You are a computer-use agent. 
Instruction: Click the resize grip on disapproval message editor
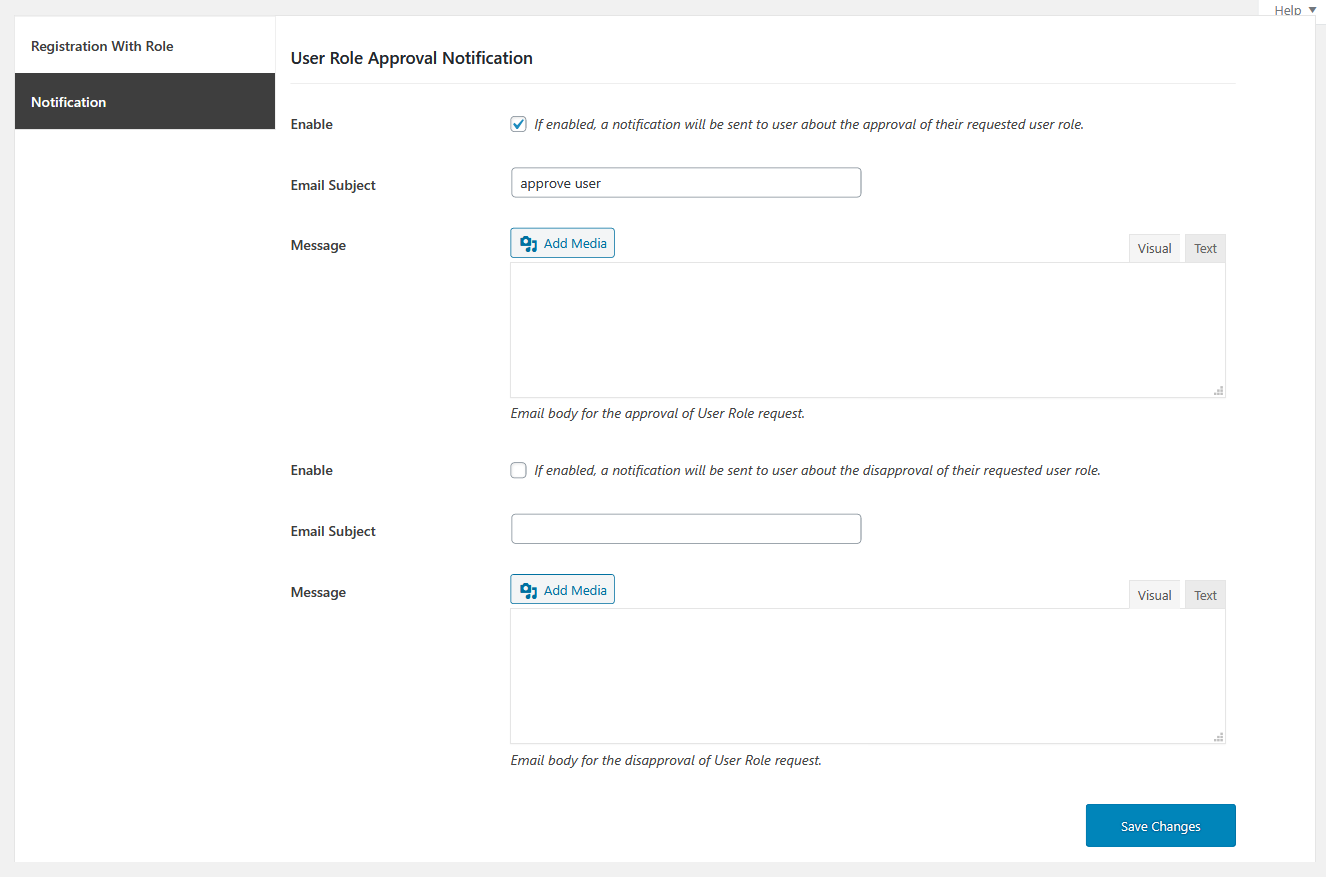(x=1219, y=736)
